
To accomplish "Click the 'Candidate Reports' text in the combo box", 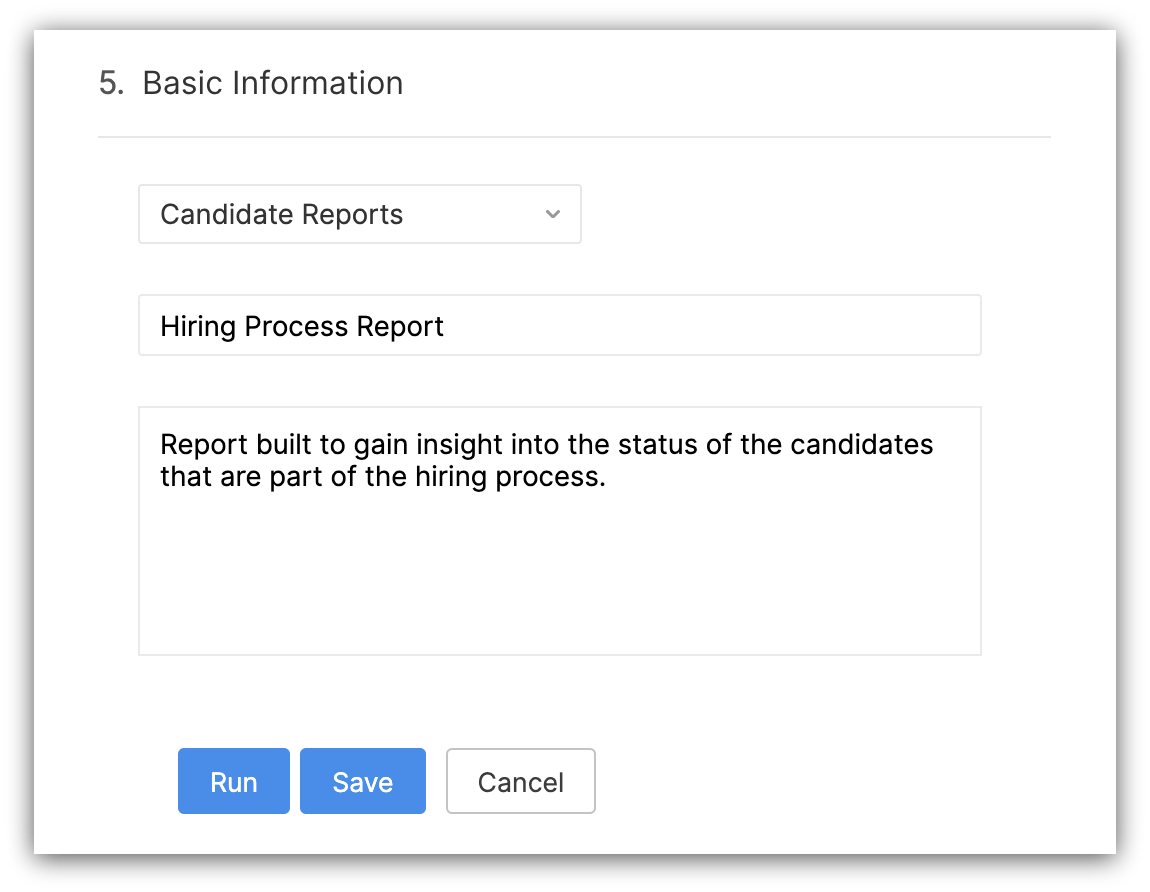I will 282,214.
